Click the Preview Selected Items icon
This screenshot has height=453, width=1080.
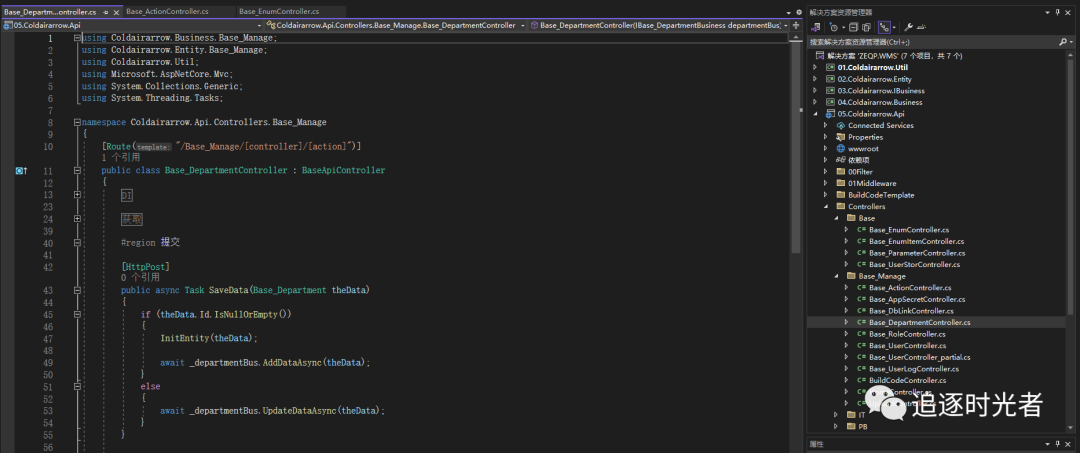click(x=922, y=28)
